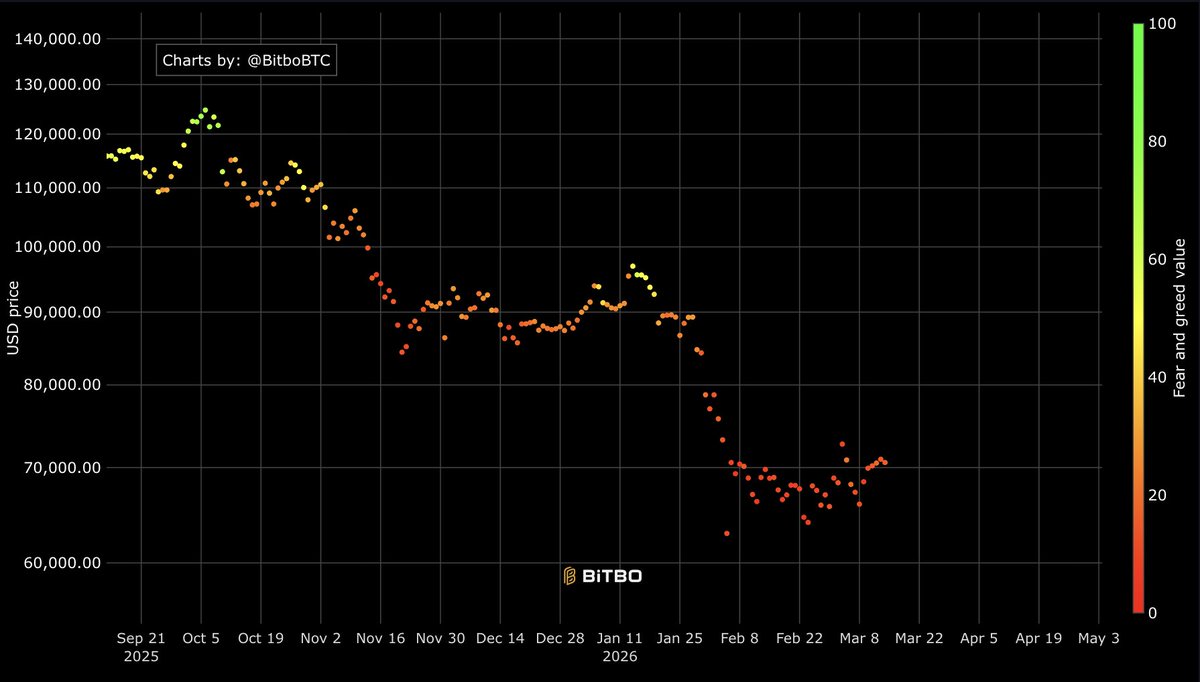Click the "Mar 8" x-axis date label
The width and height of the screenshot is (1200, 682).
[x=860, y=639]
